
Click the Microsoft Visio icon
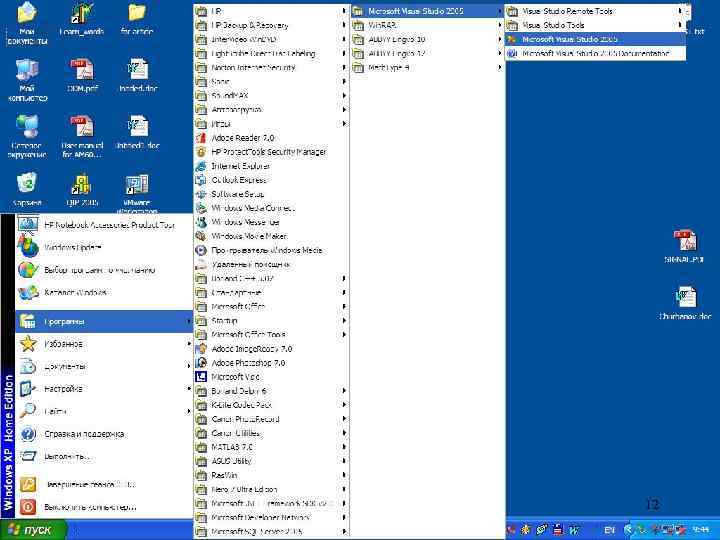[201, 377]
